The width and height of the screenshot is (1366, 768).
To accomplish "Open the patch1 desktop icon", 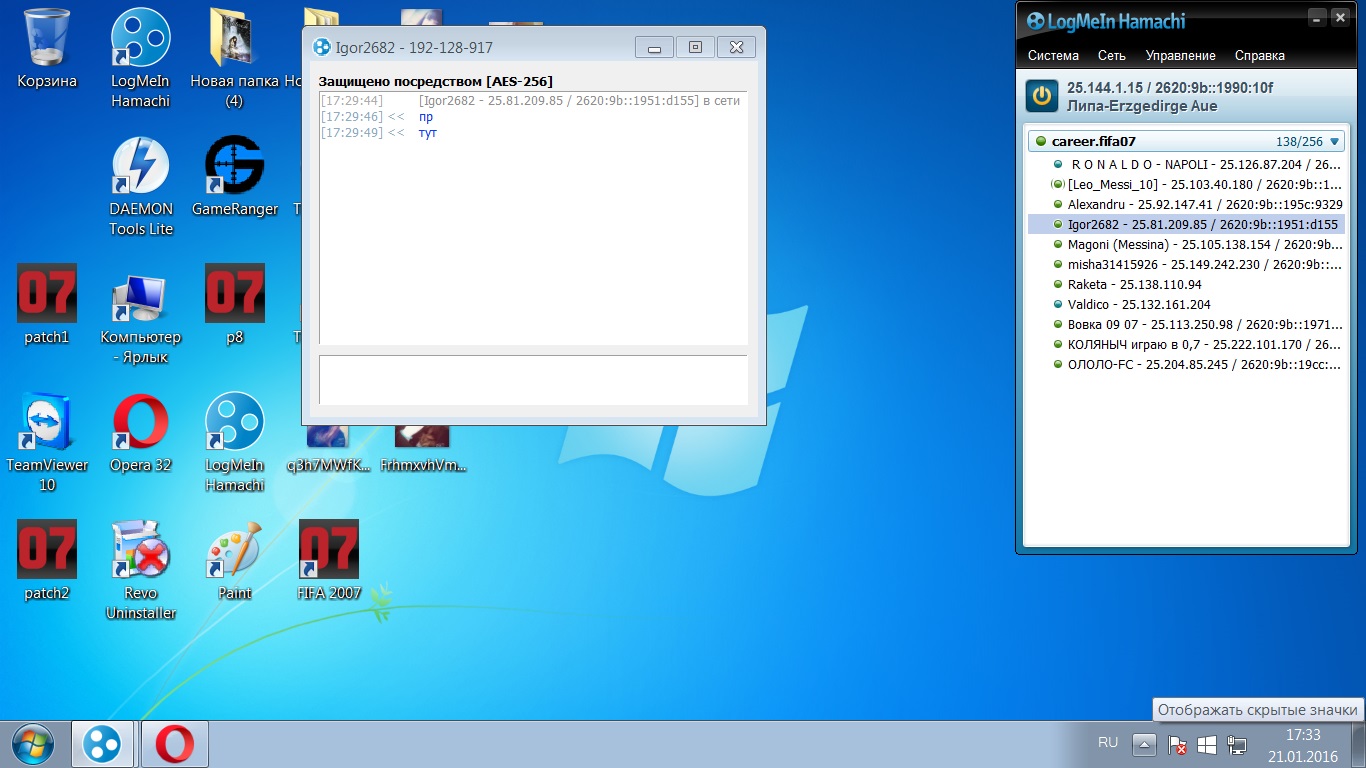I will point(47,304).
